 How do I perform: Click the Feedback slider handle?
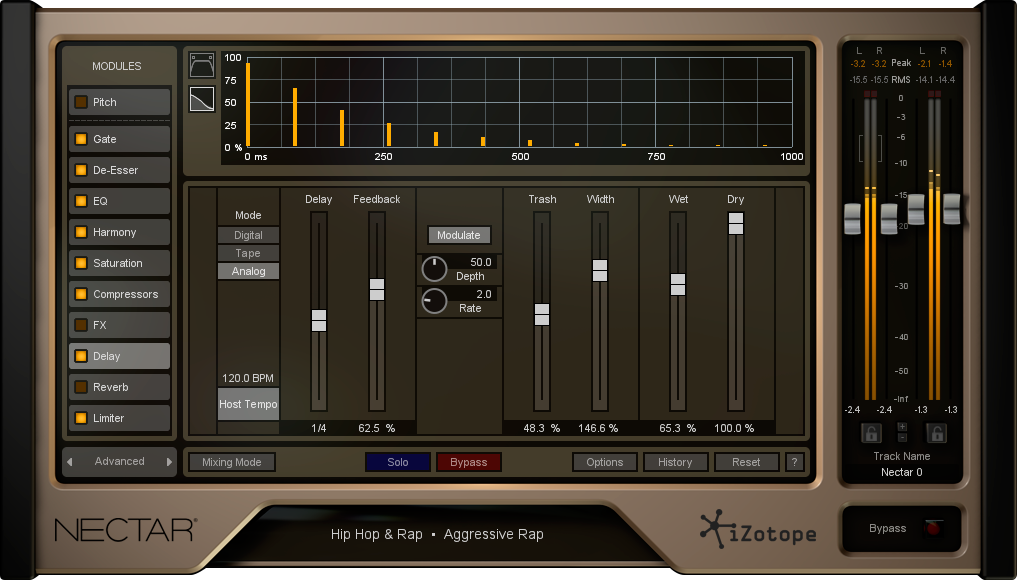pos(377,289)
